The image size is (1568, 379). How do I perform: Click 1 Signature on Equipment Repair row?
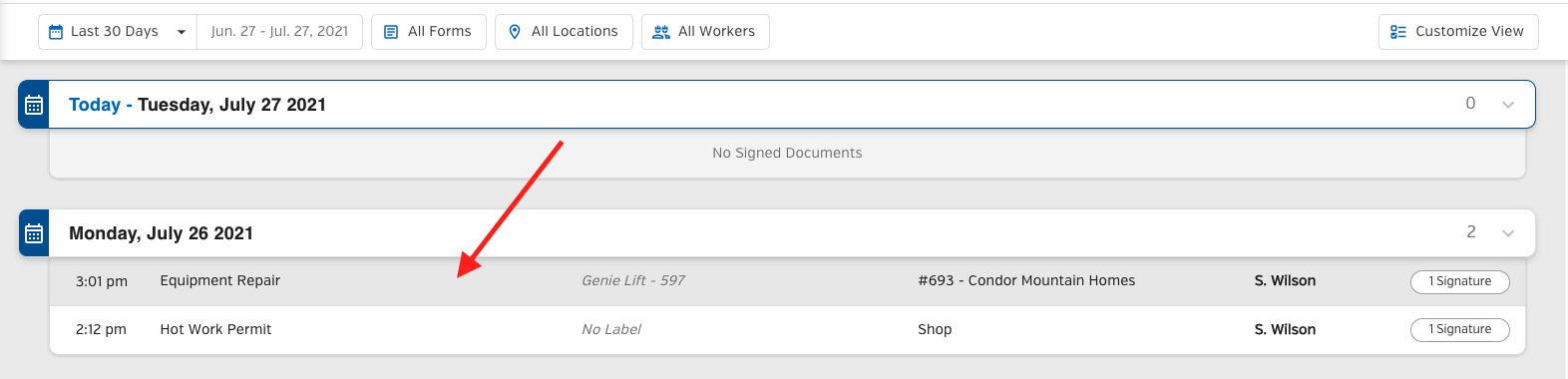(x=1460, y=281)
